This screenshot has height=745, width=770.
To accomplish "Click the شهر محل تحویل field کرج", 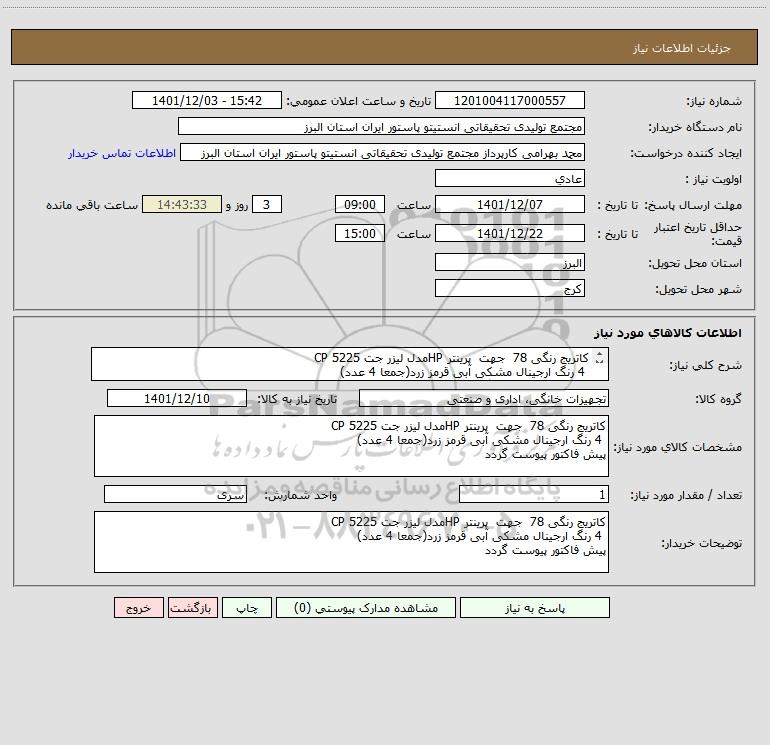I will (510, 288).
